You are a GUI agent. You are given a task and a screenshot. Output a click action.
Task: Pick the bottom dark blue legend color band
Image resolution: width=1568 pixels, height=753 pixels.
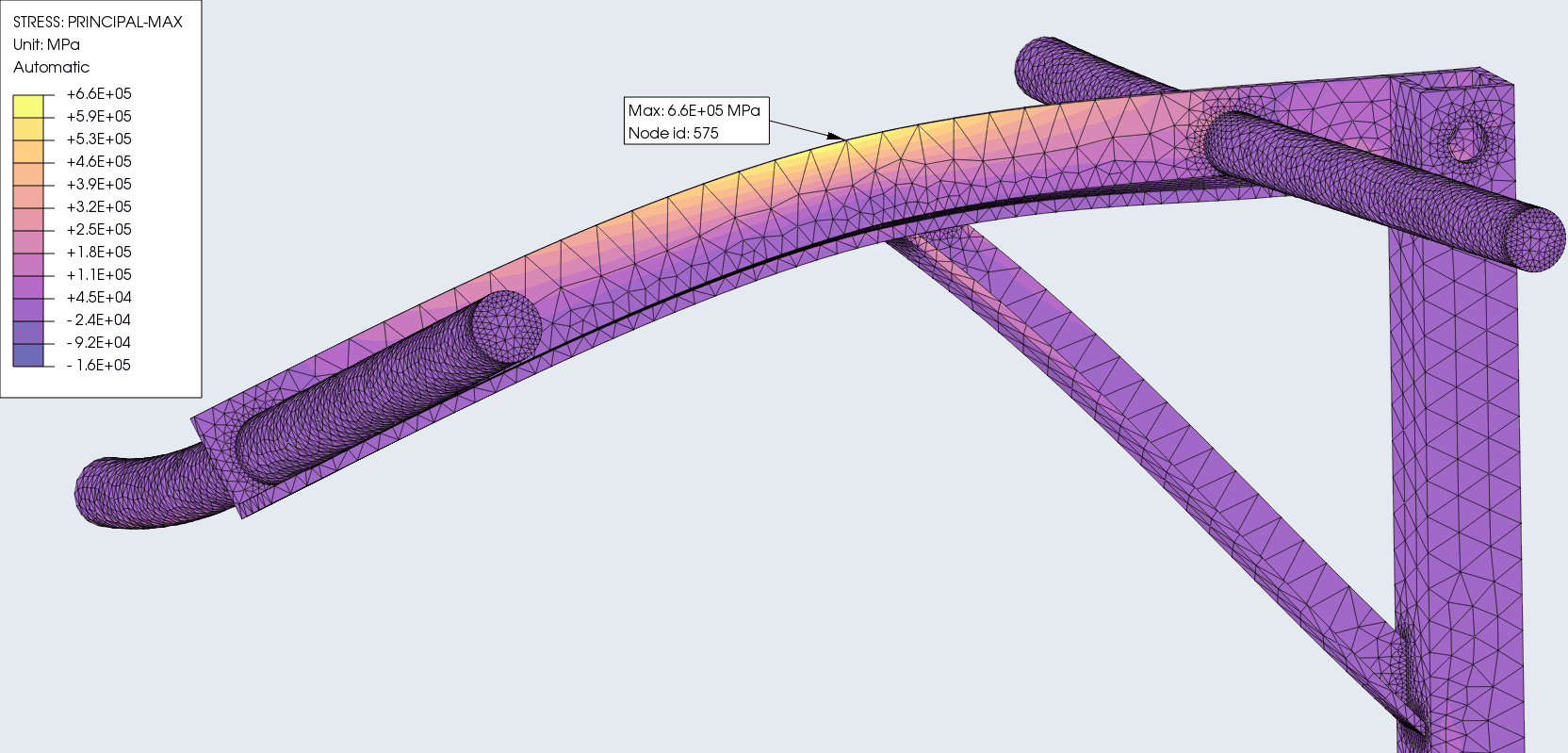click(28, 354)
